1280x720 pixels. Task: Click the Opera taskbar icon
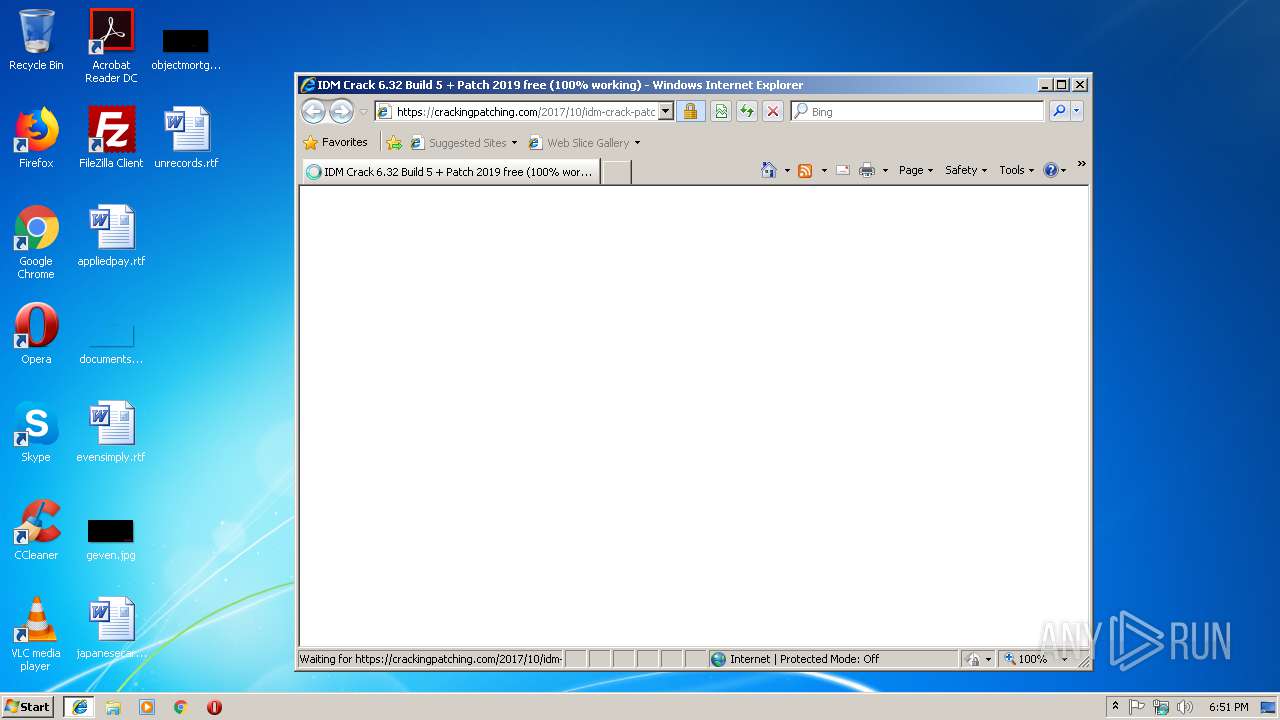coord(214,707)
